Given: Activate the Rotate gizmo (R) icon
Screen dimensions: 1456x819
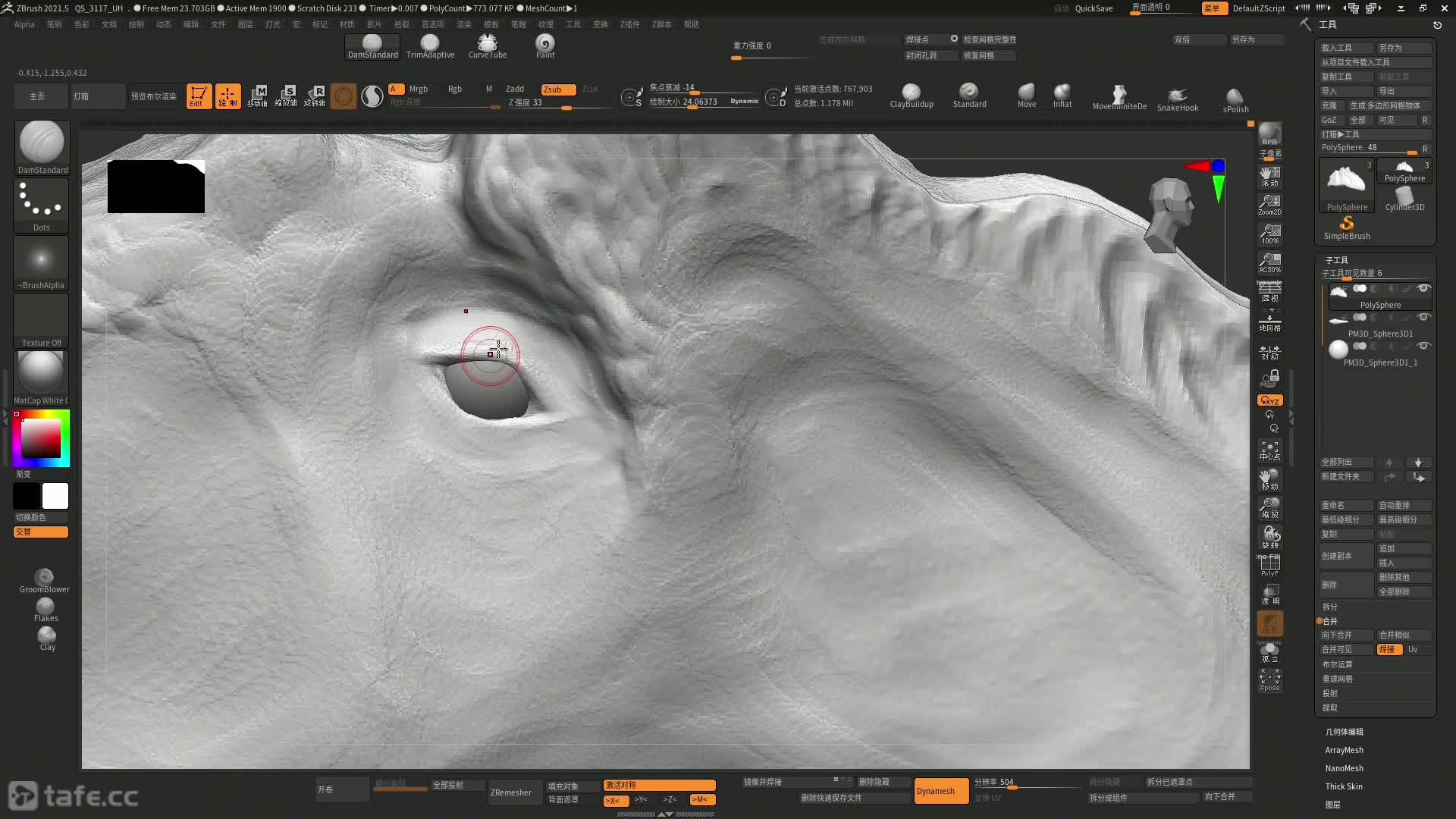Looking at the screenshot, I should coord(315,96).
